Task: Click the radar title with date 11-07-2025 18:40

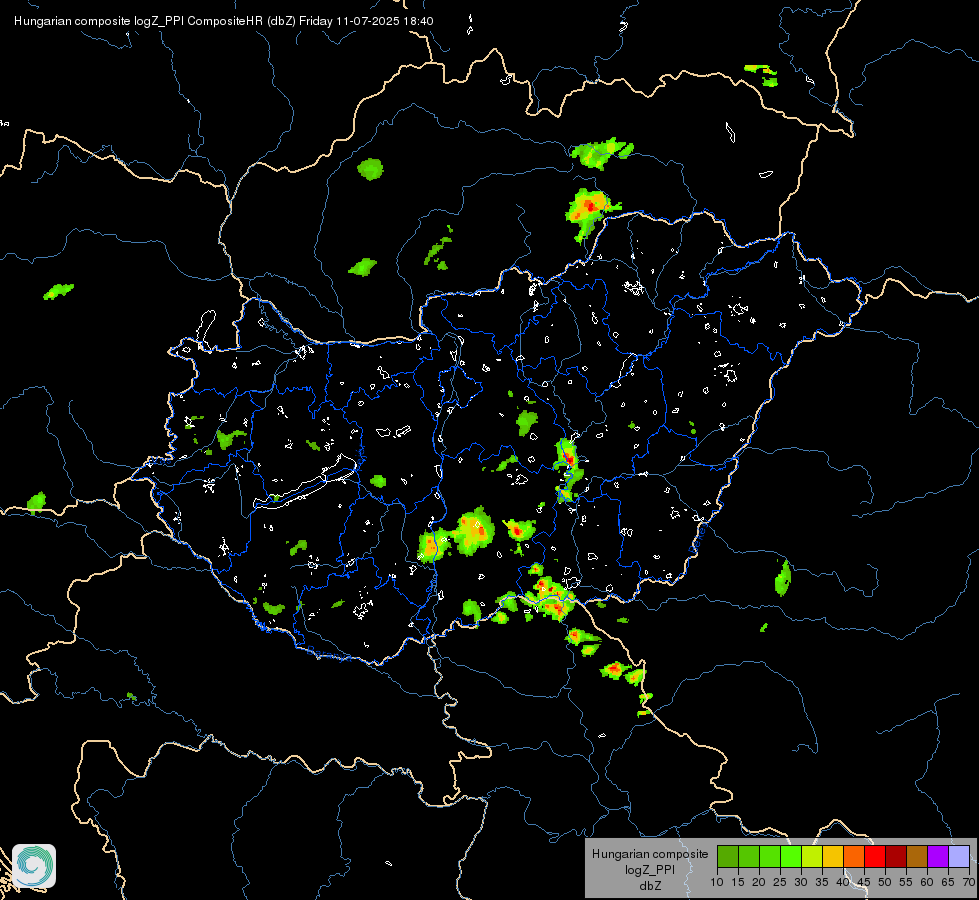Action: (x=224, y=21)
